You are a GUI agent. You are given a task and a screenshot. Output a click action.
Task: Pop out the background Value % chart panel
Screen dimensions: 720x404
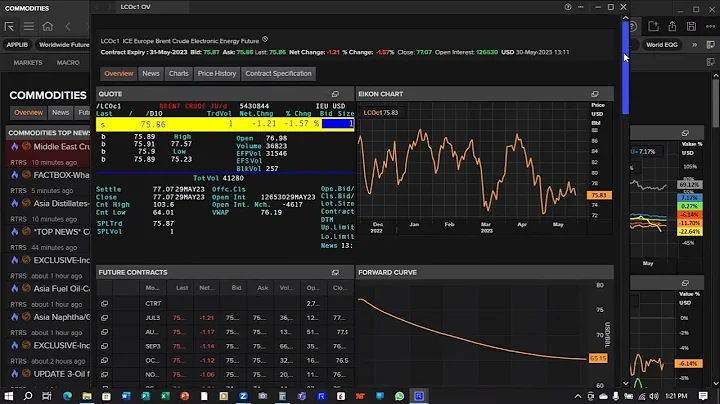click(685, 133)
